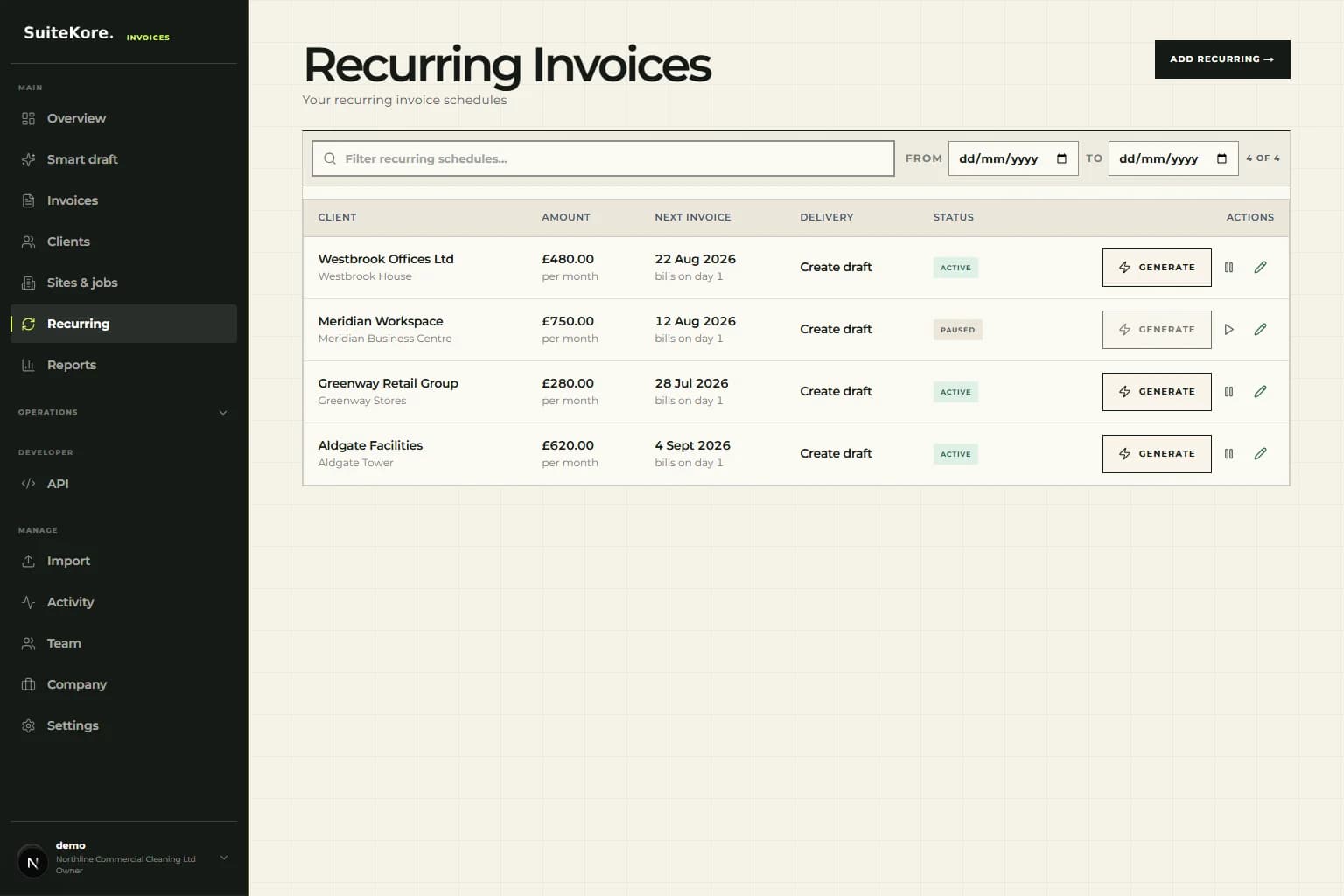The width and height of the screenshot is (1344, 896).
Task: Click the Paused status badge
Action: [x=957, y=330]
